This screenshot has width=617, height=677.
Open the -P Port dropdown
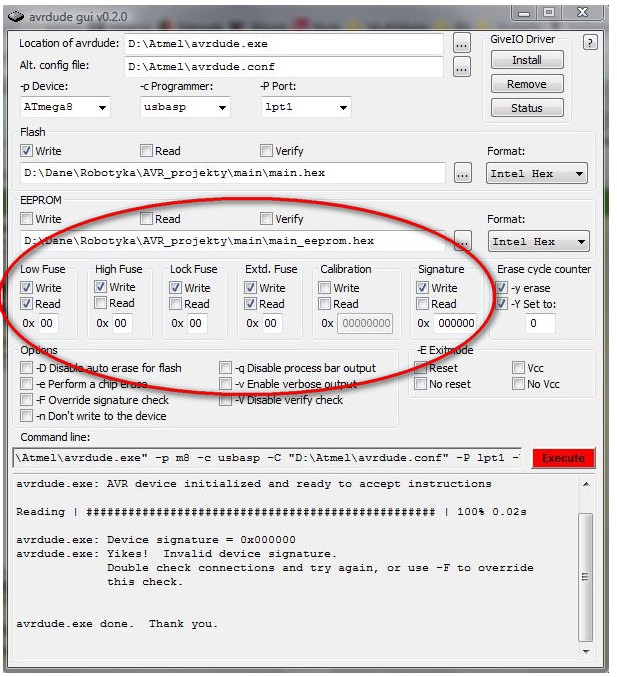click(306, 107)
